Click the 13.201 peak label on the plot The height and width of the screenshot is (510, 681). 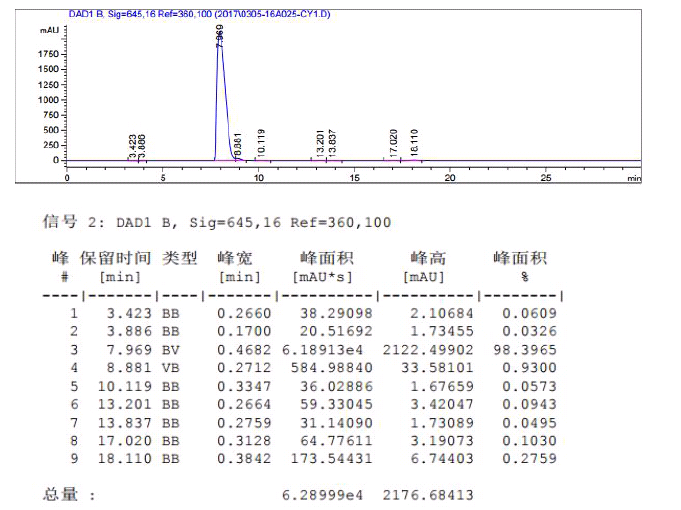[x=320, y=141]
